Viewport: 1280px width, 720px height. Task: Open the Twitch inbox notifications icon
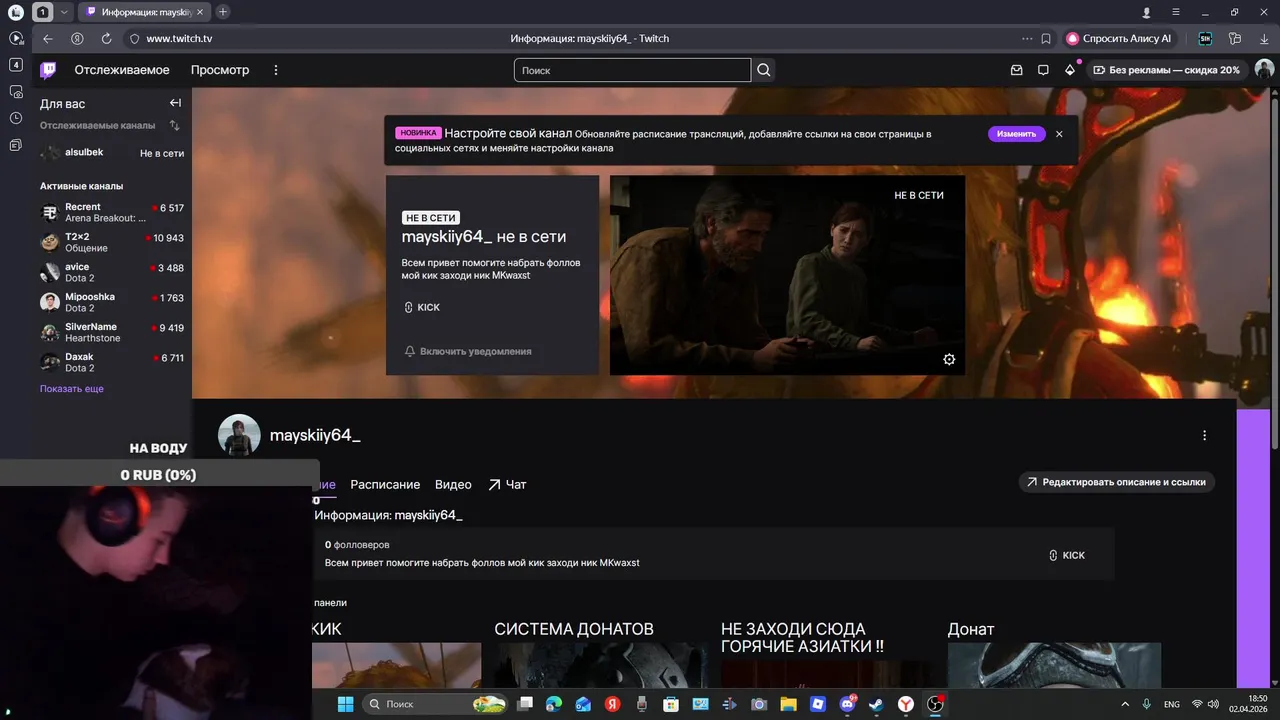1016,70
